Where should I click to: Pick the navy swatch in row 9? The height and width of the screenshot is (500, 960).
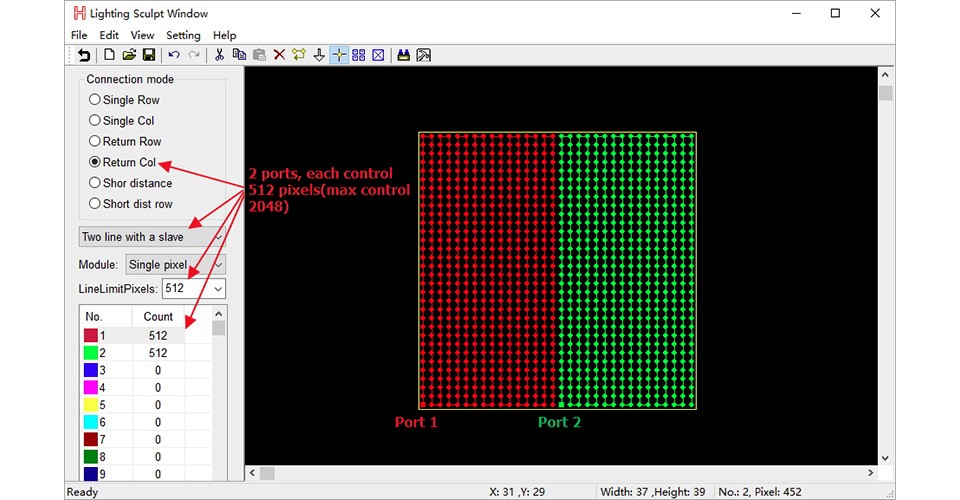point(91,474)
